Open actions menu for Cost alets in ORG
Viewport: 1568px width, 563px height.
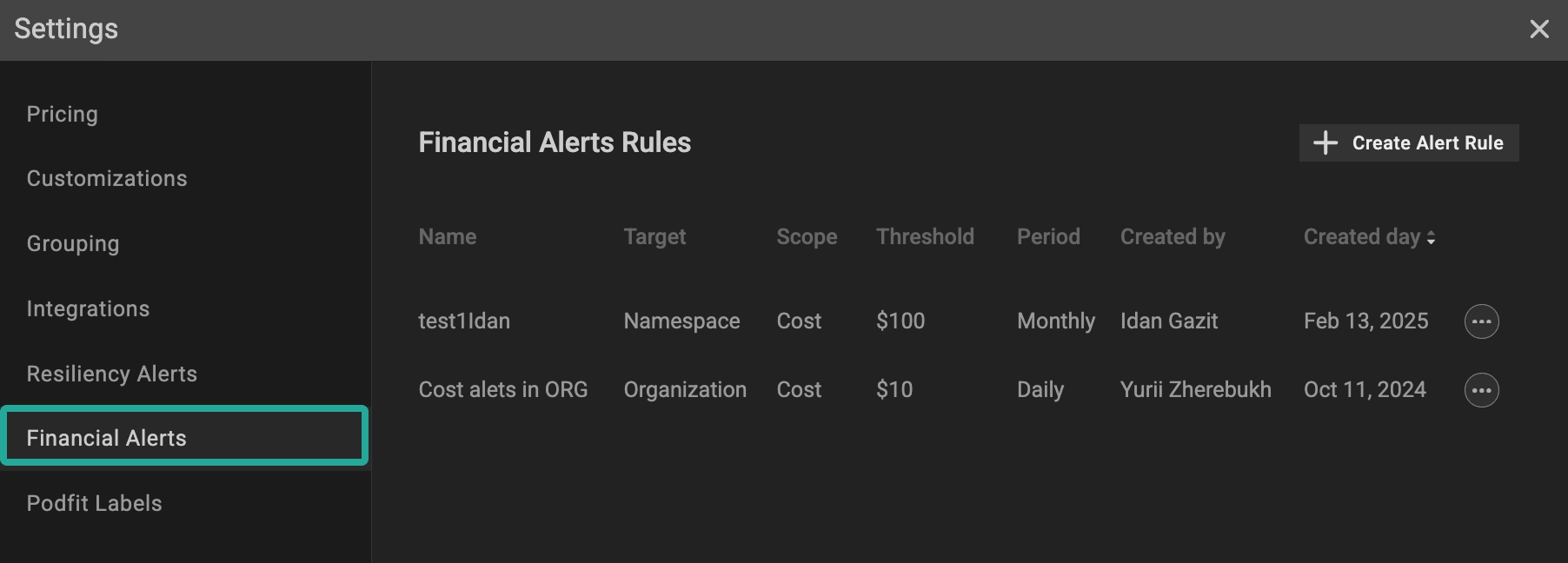coord(1481,390)
